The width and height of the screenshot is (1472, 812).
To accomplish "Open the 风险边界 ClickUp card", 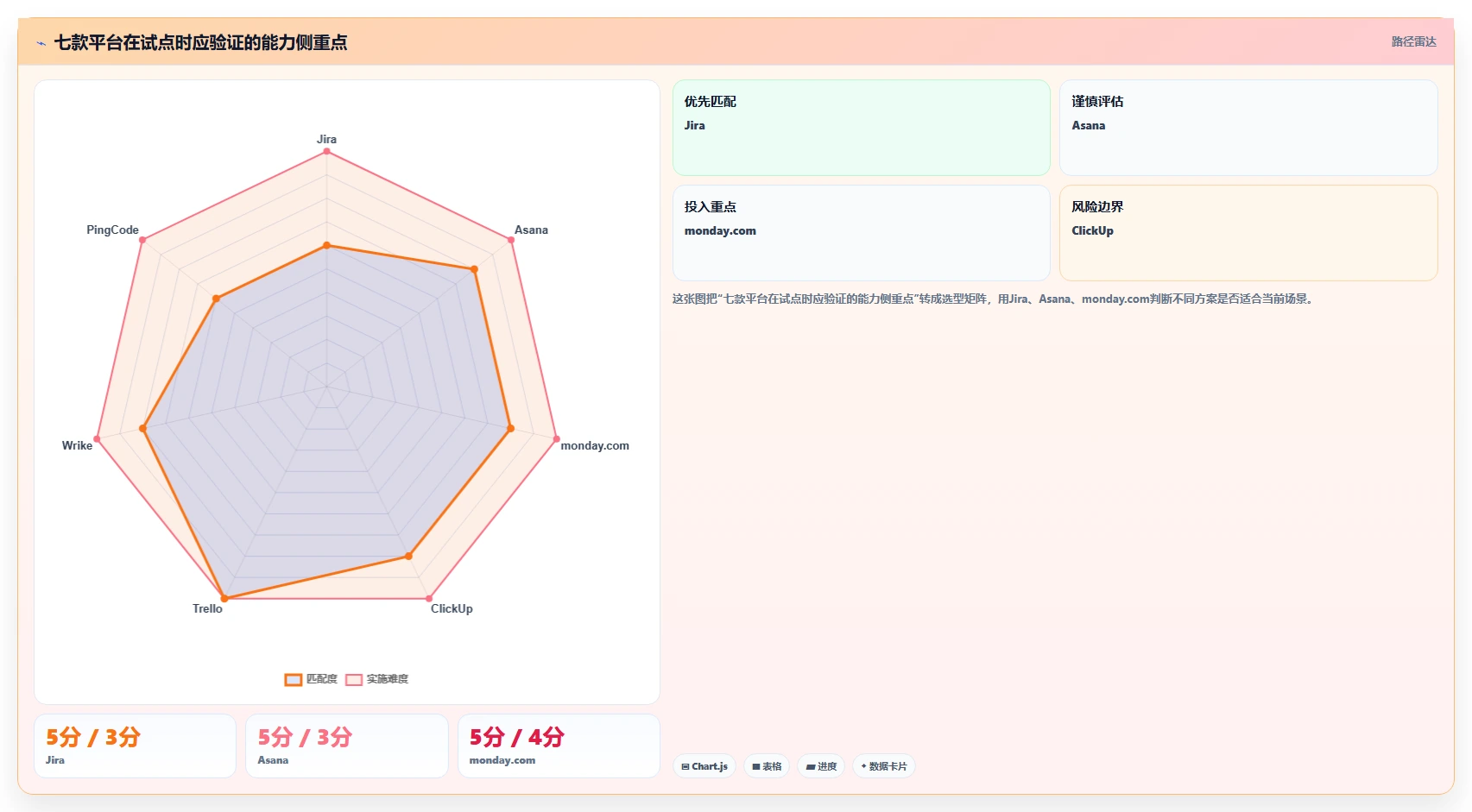I will (1248, 233).
